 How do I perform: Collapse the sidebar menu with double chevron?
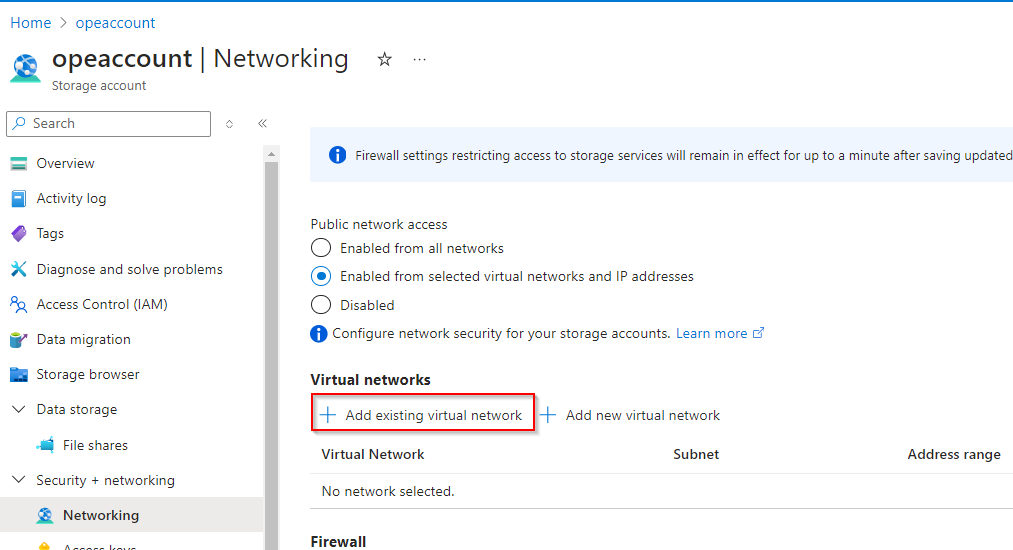(262, 124)
